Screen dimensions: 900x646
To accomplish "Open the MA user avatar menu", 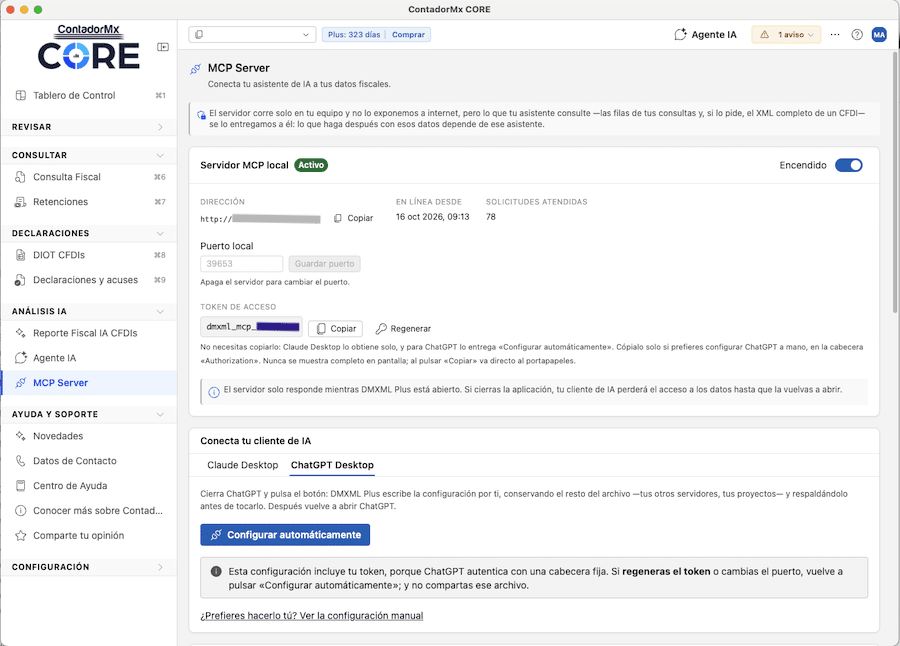I will 879,34.
